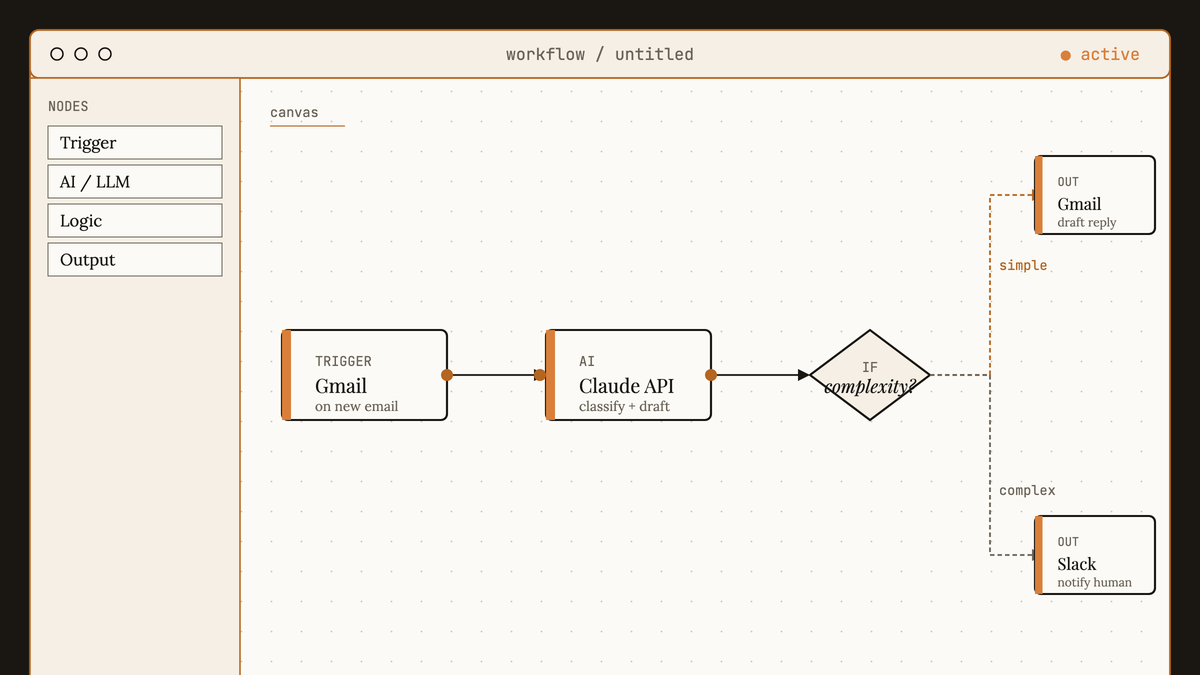
Task: Click the complex branch label
Action: point(1027,490)
